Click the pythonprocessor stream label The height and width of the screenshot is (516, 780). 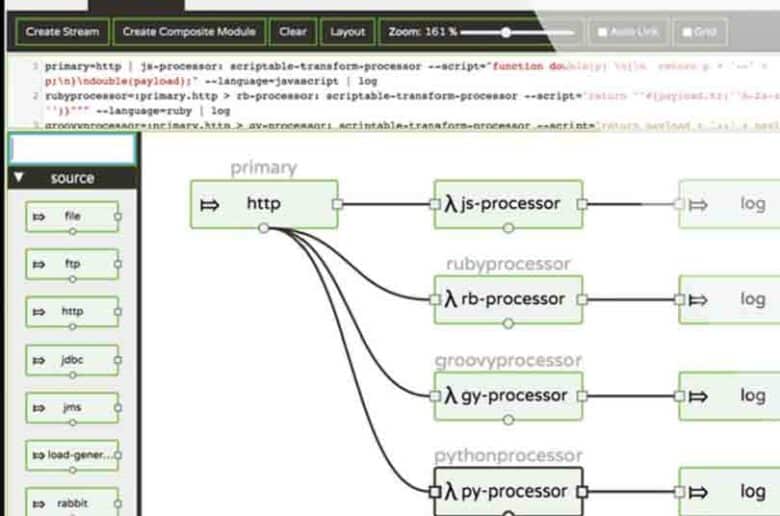click(x=508, y=455)
